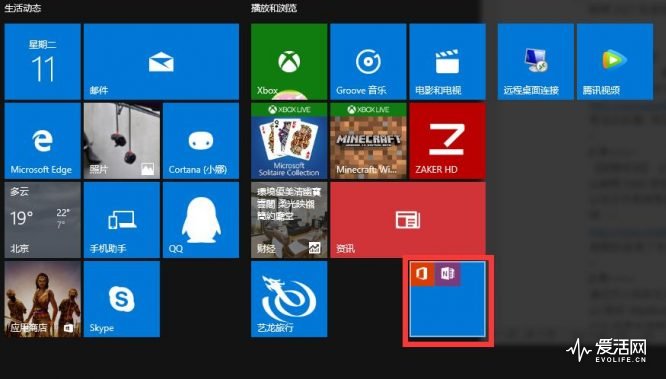
Task: Launch the Minecraft tile
Action: pos(368,141)
